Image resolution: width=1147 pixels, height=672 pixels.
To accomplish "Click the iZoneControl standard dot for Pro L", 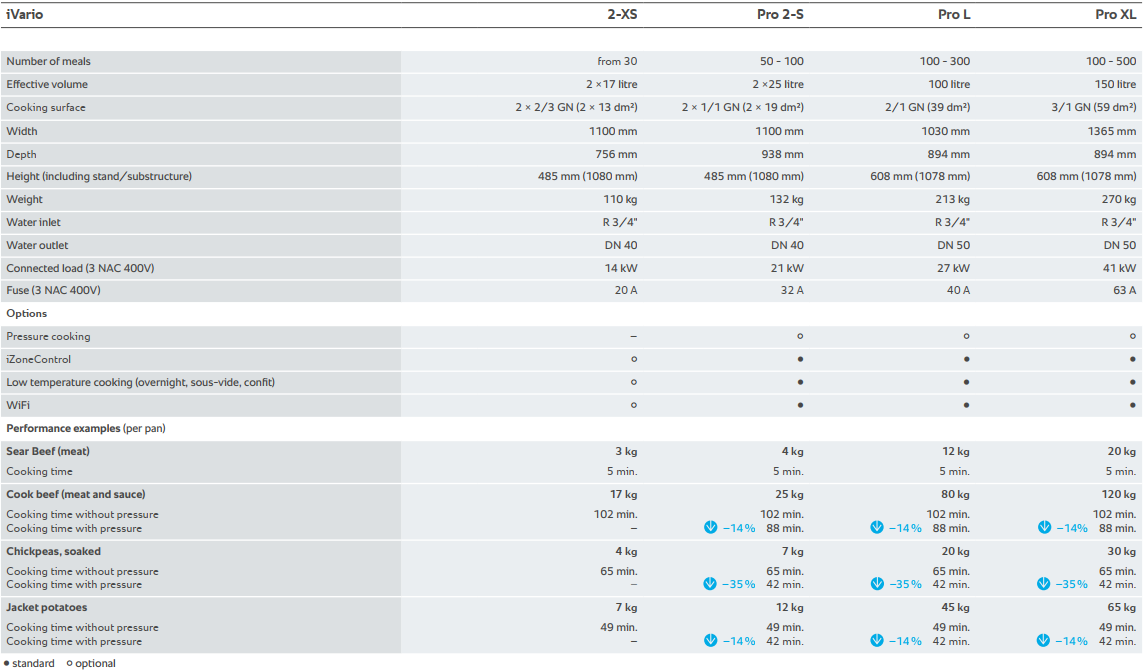I will pyautogui.click(x=966, y=360).
